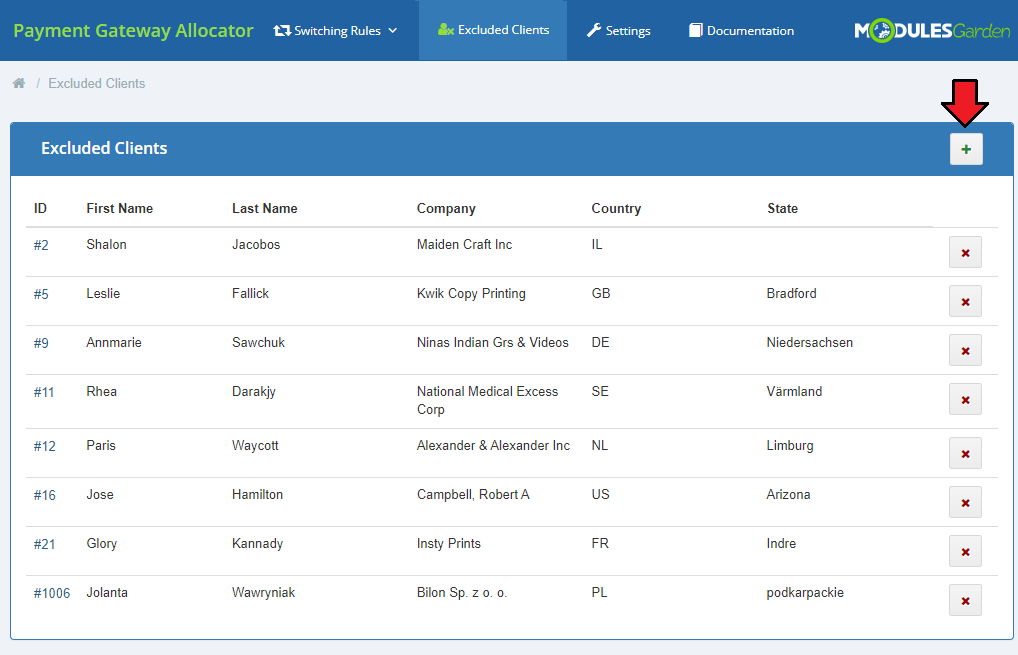Viewport: 1018px width, 655px height.
Task: Go to home via breadcrumb house icon
Action: coord(19,83)
